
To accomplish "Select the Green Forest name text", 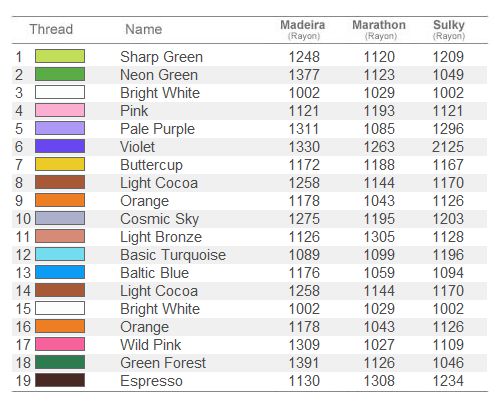I will click(x=163, y=363).
